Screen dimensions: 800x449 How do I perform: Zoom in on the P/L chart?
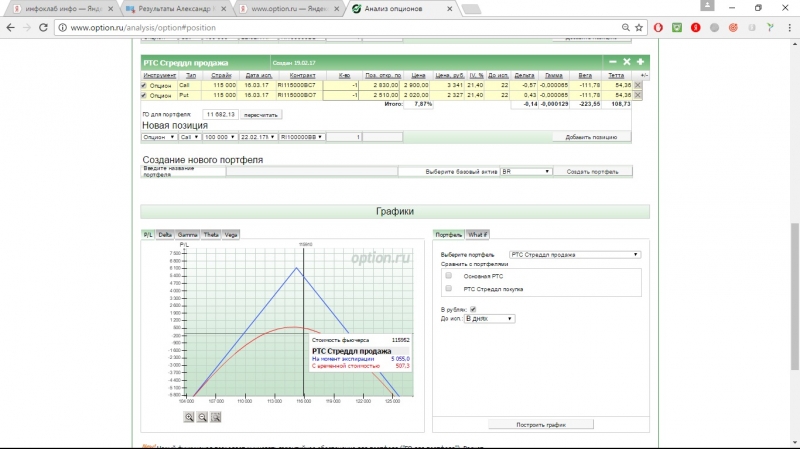[x=189, y=417]
